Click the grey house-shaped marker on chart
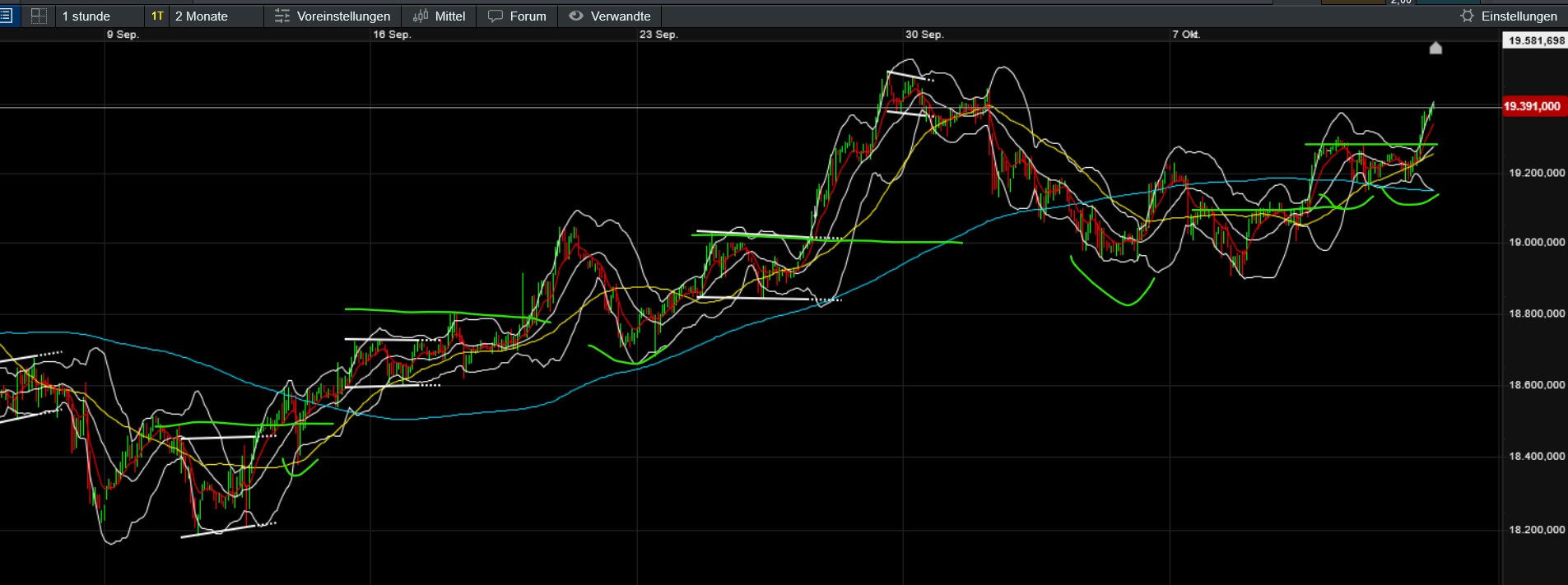The width and height of the screenshot is (1568, 585). (1435, 48)
